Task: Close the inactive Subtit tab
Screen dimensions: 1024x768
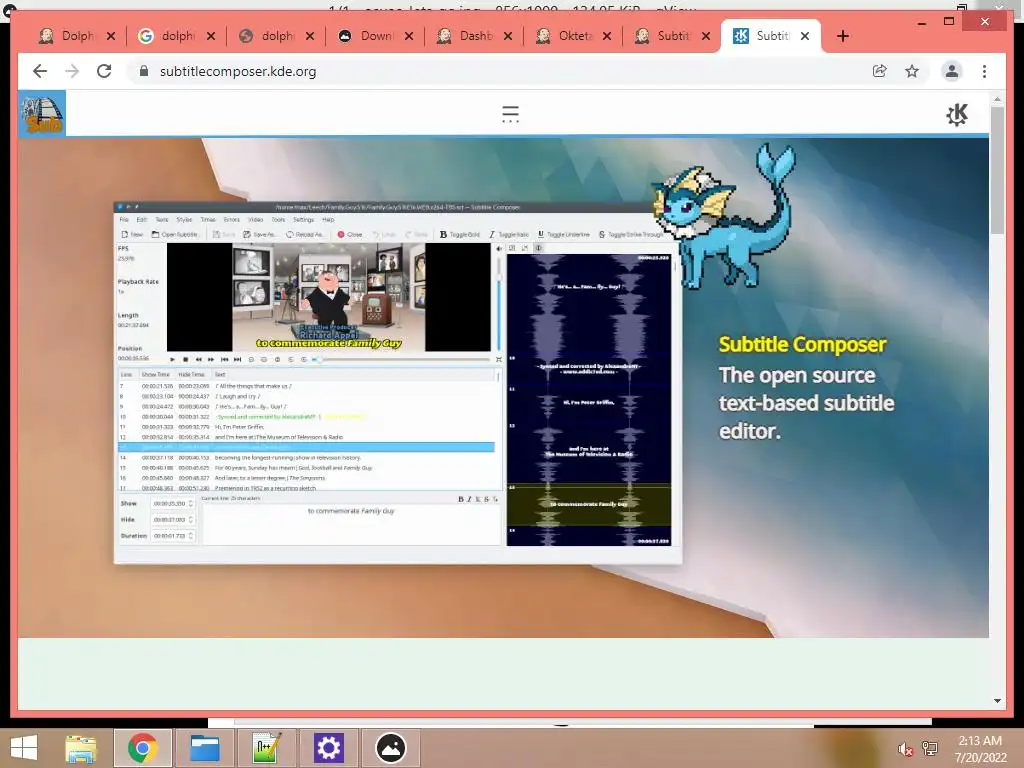Action: pos(706,36)
